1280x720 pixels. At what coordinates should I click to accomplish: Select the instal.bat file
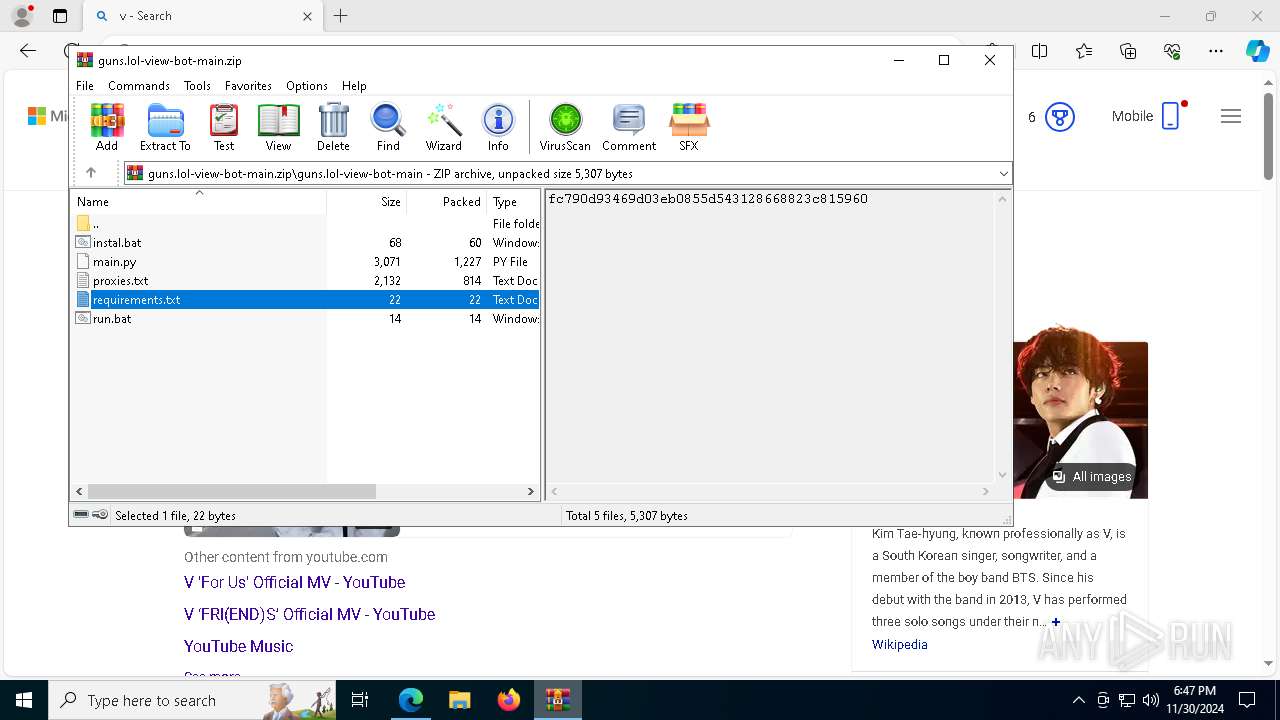(117, 242)
